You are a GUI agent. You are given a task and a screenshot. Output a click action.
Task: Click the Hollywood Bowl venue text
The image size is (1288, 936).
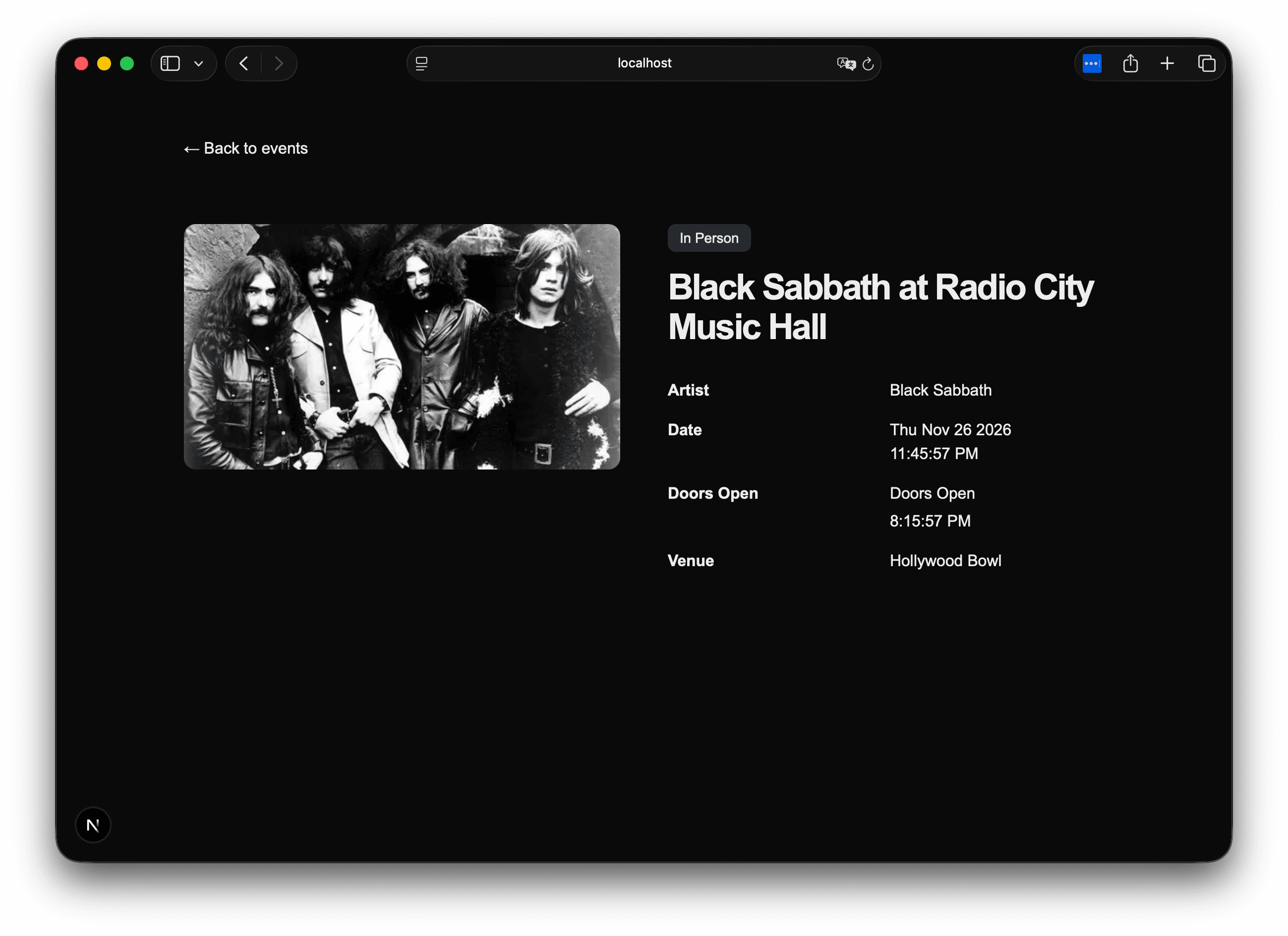point(945,561)
